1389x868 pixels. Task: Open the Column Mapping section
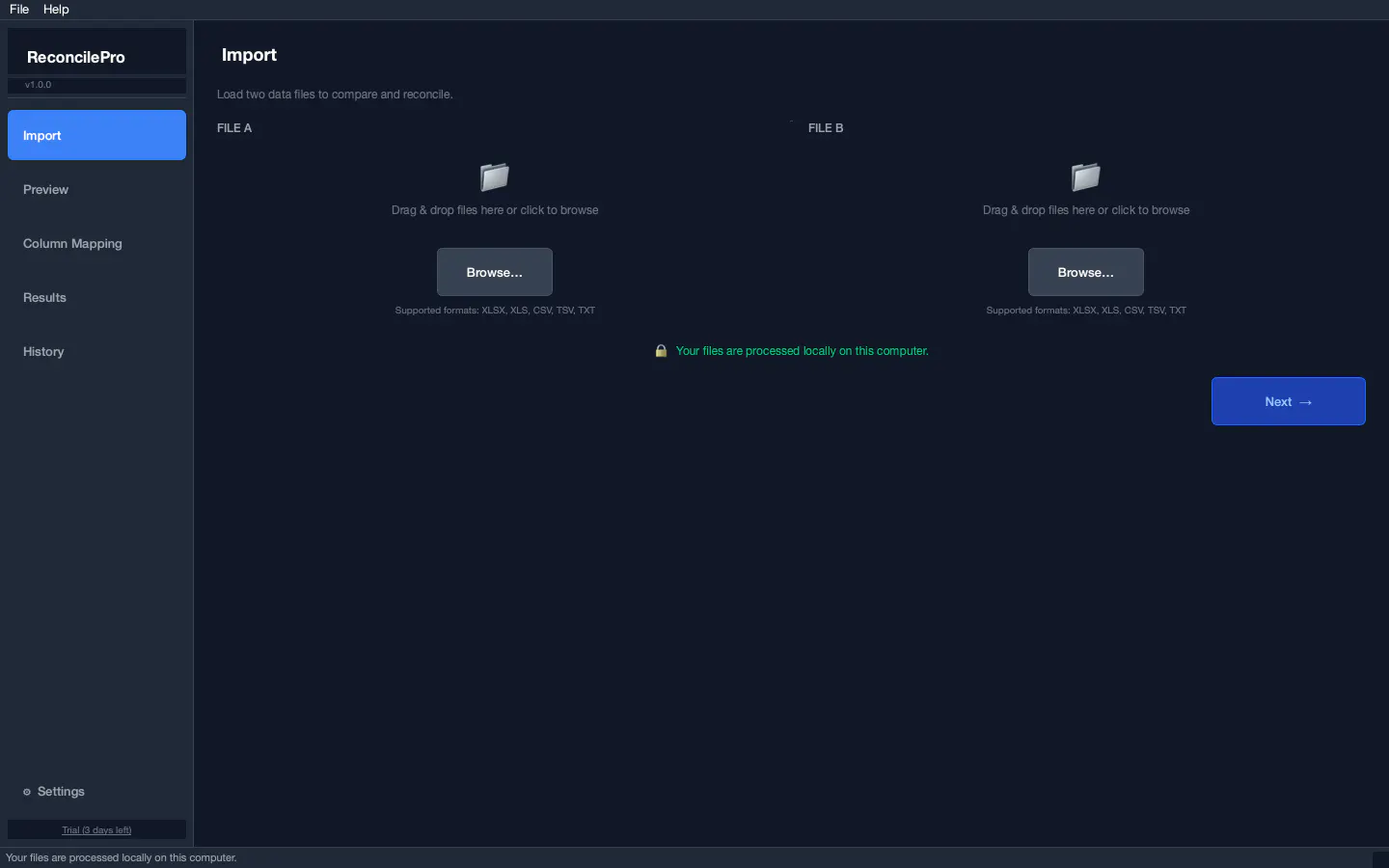click(x=96, y=243)
